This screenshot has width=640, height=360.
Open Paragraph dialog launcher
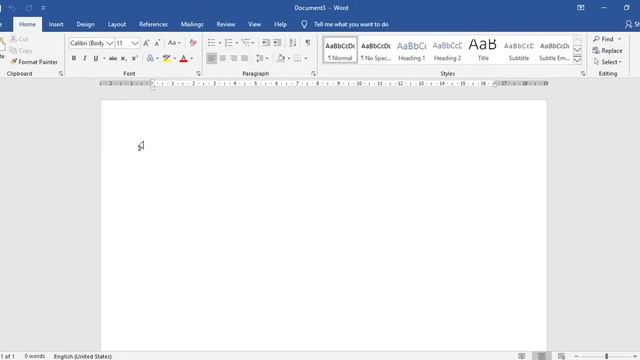pos(313,74)
